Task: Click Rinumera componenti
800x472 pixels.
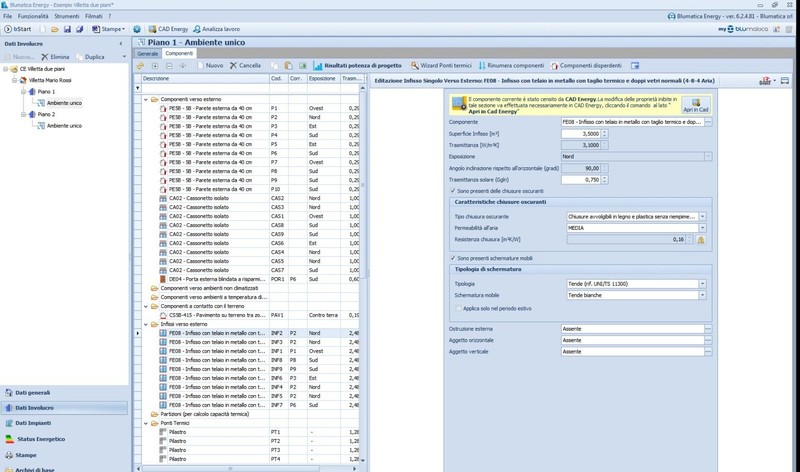Action: pos(511,66)
